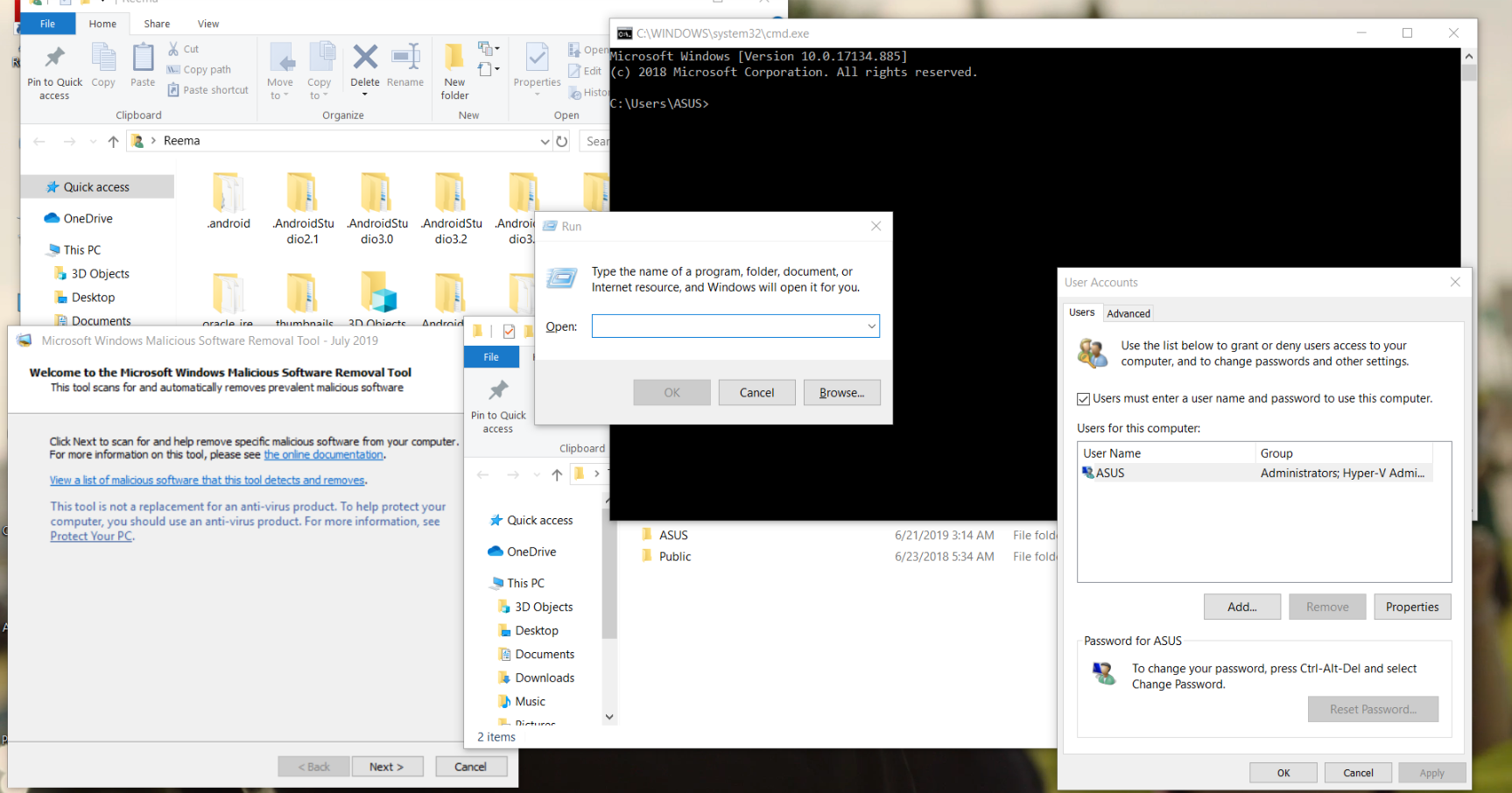Click Next in Malicious Software Removal Tool

(x=386, y=767)
